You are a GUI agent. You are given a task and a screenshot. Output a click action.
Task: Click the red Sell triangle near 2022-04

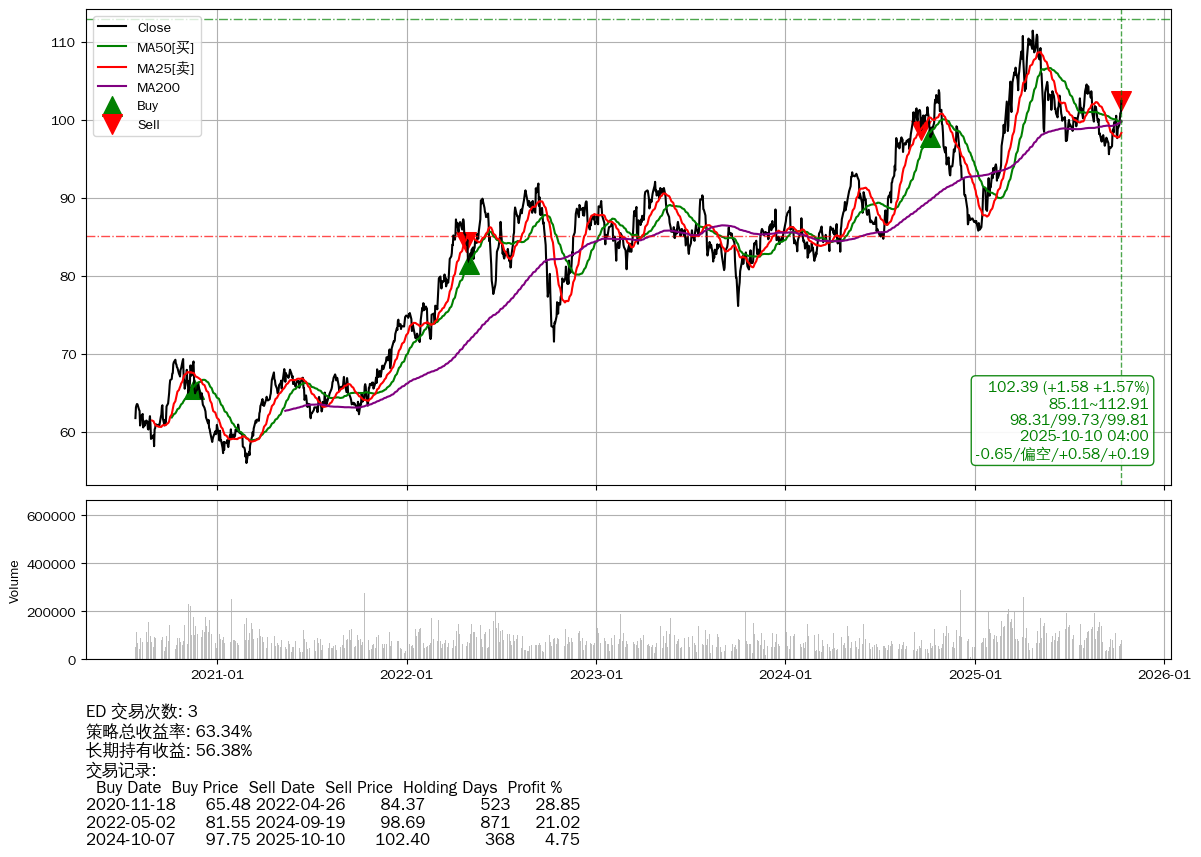[x=466, y=242]
